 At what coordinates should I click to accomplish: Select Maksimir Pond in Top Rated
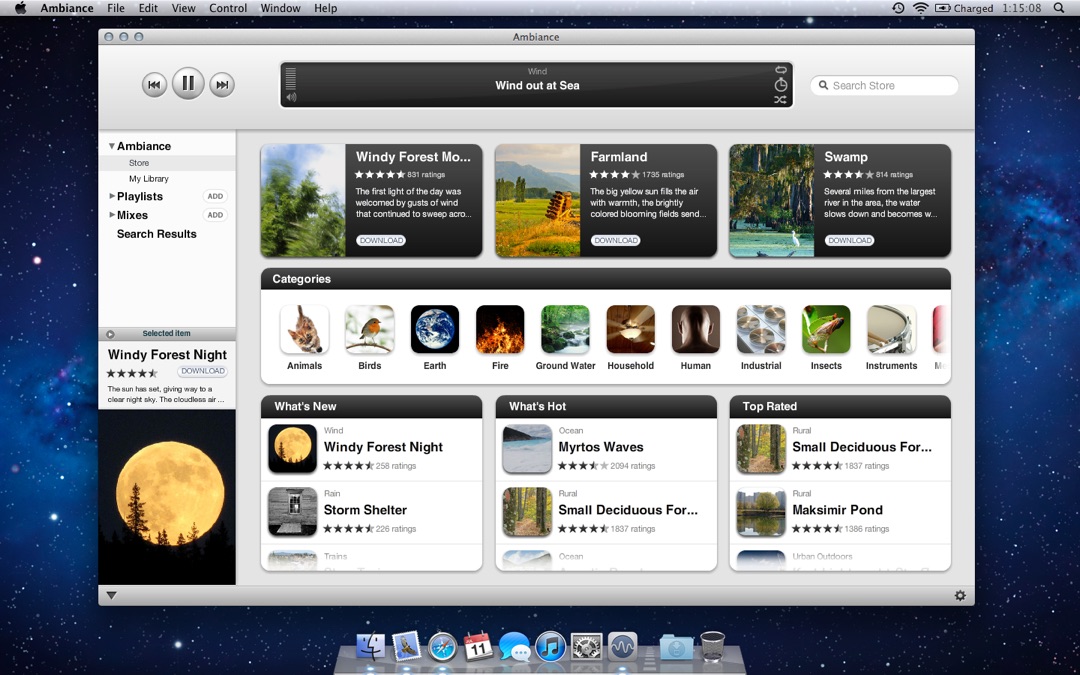[840, 512]
